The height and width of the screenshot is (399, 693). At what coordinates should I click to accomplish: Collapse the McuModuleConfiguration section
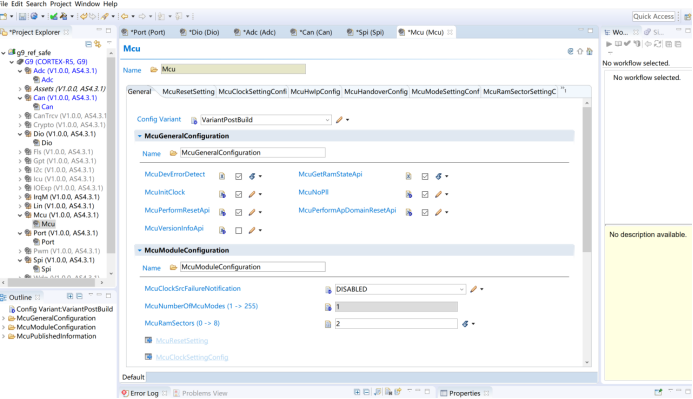[140, 251]
